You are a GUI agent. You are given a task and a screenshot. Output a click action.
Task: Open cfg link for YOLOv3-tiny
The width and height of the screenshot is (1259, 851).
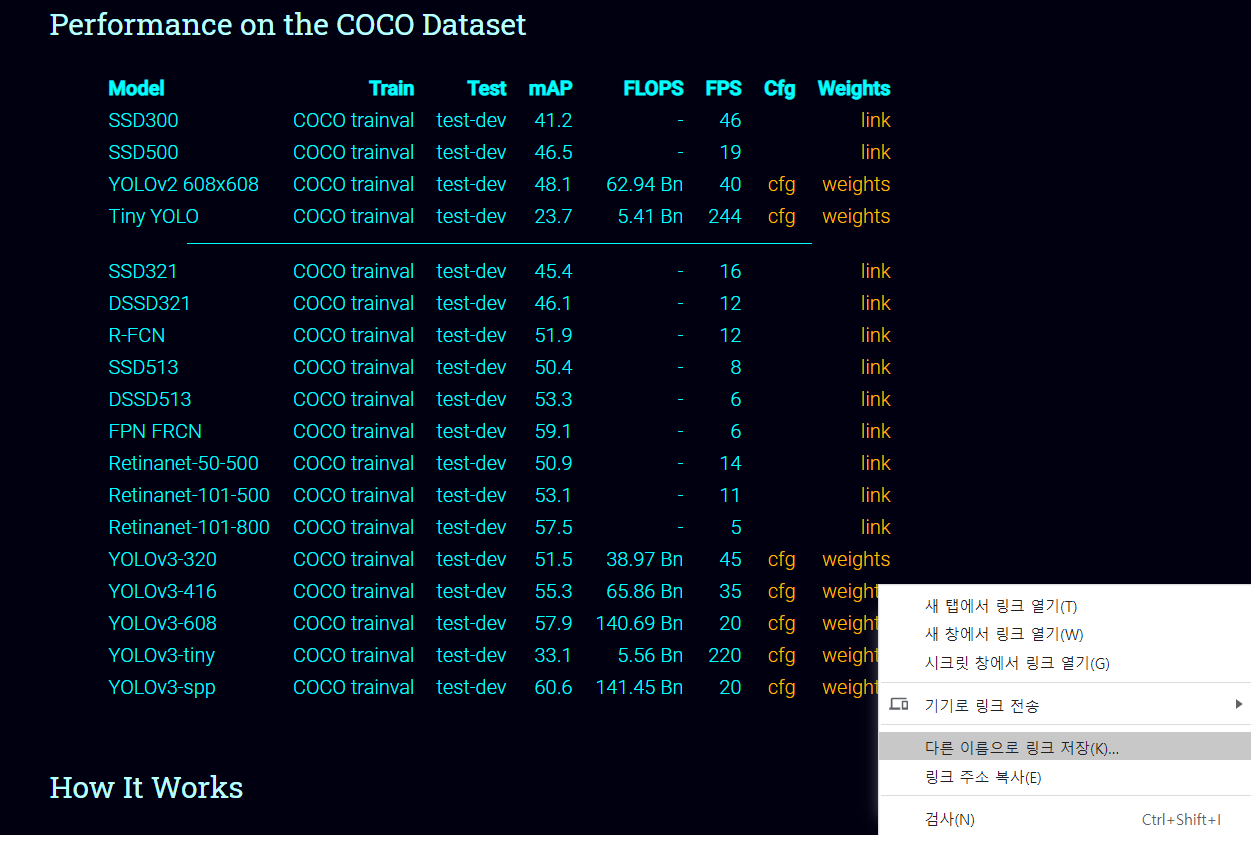point(781,655)
